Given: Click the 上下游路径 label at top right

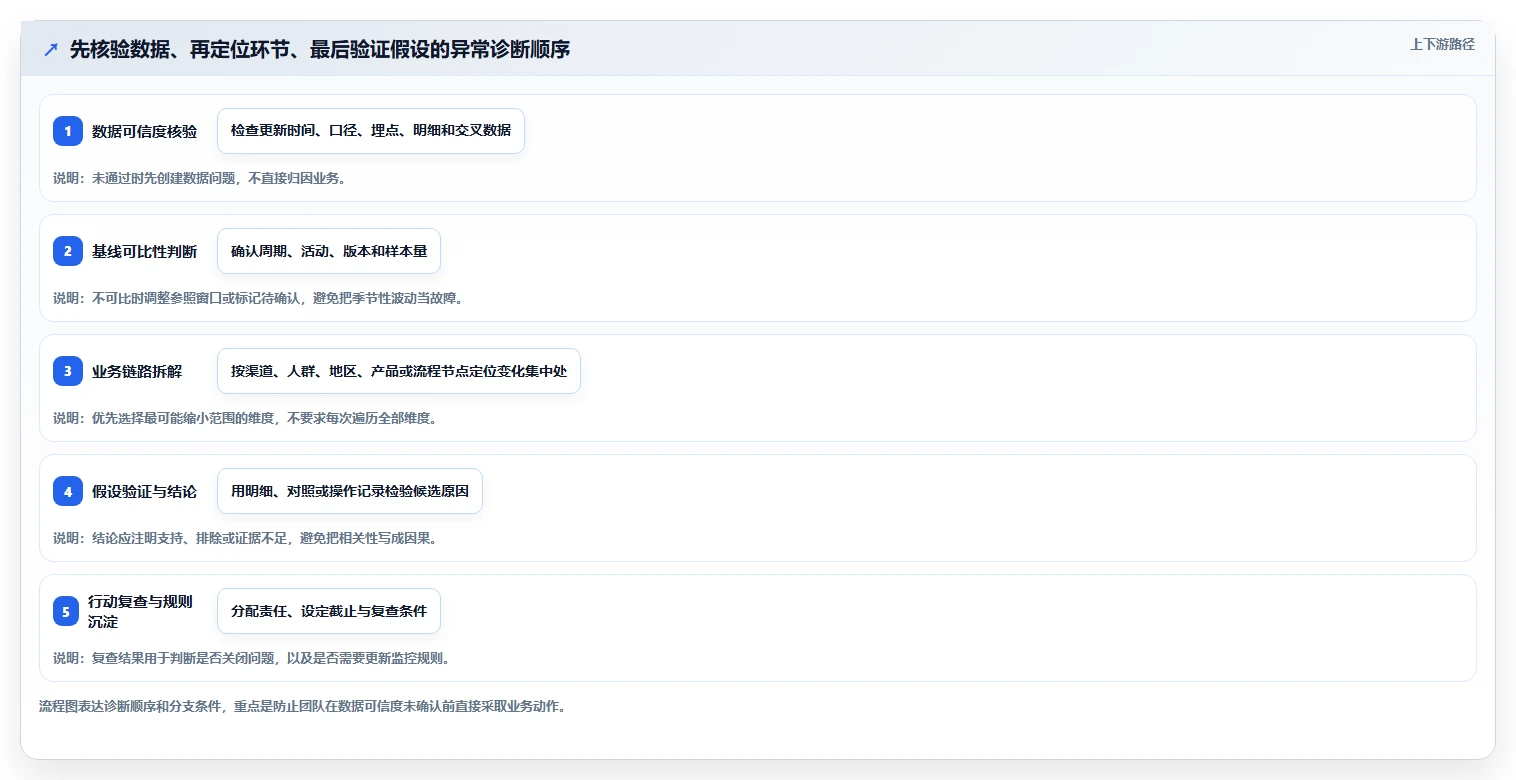Looking at the screenshot, I should pos(1442,44).
